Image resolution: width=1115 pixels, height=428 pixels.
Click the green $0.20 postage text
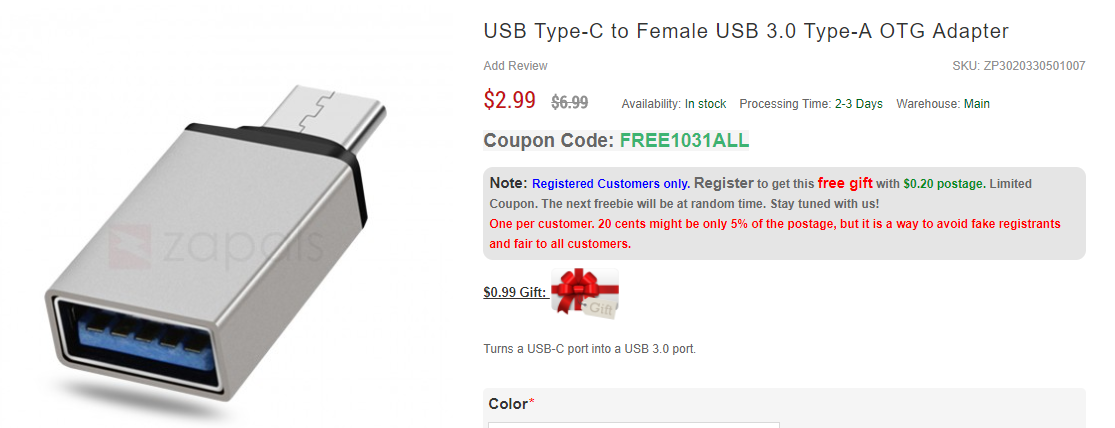pyautogui.click(x=945, y=184)
